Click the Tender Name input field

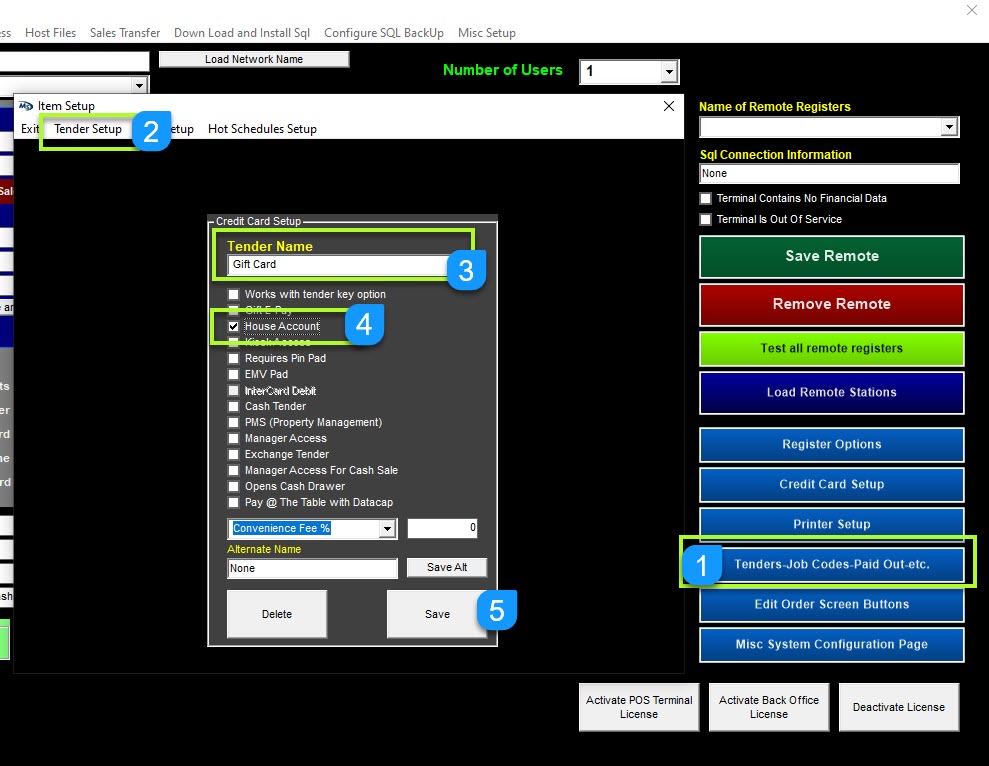336,265
